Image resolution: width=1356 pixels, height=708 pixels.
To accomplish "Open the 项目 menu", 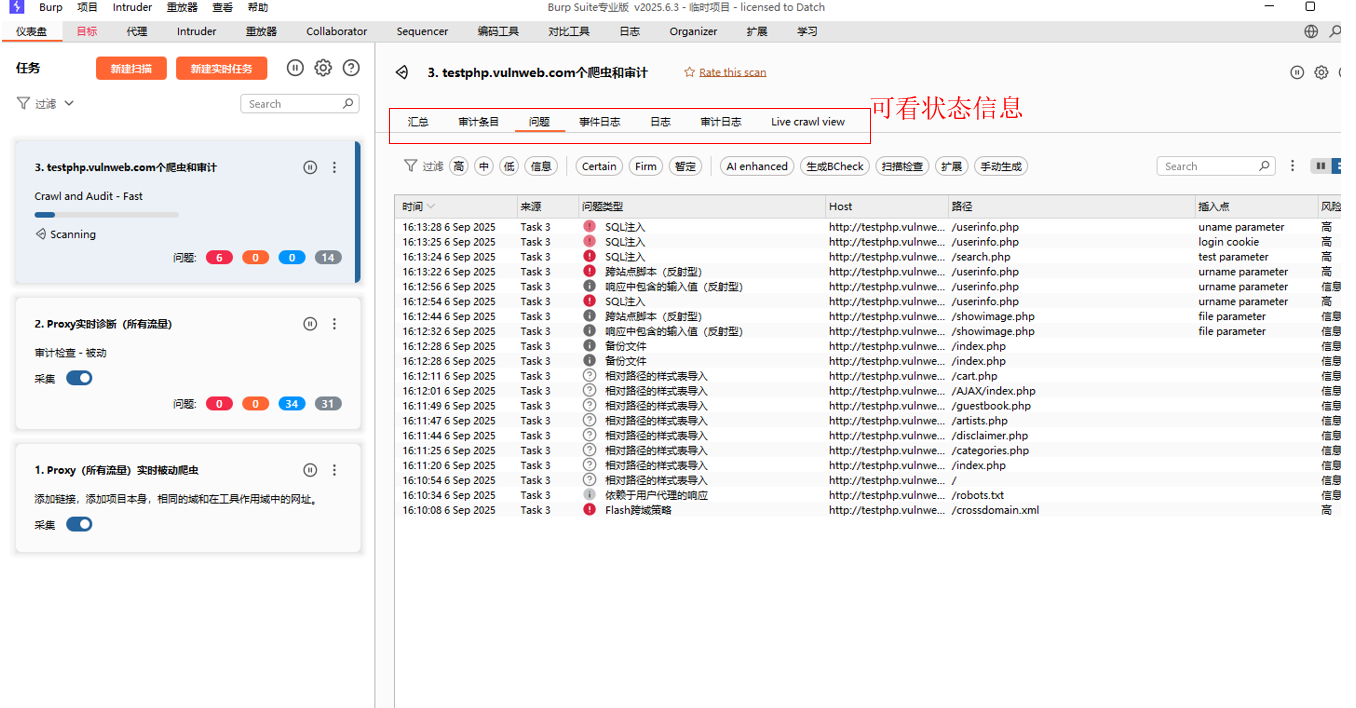I will [88, 7].
